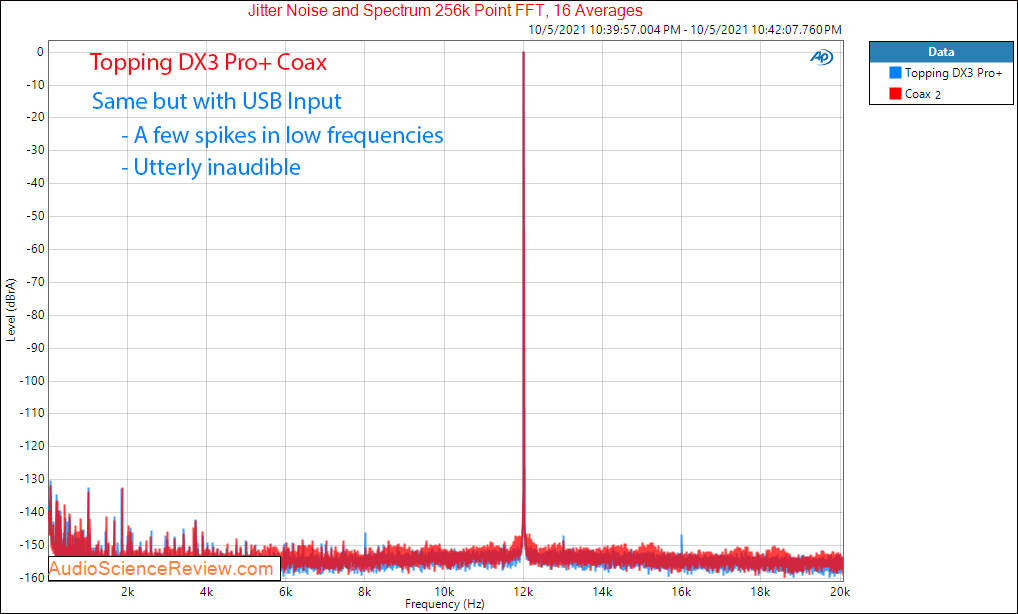
Task: Click the 'A few spikes in low frequencies' note
Action: click(282, 135)
